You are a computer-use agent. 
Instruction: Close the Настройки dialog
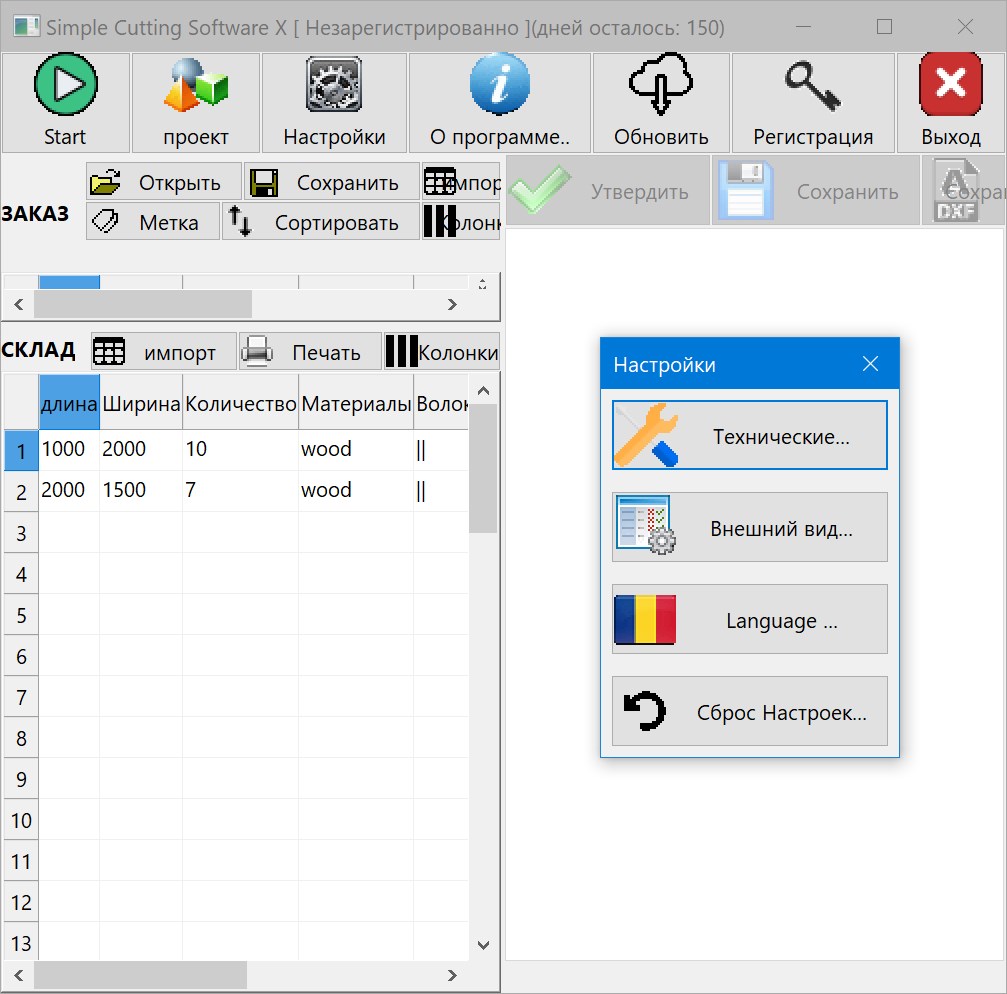(870, 364)
